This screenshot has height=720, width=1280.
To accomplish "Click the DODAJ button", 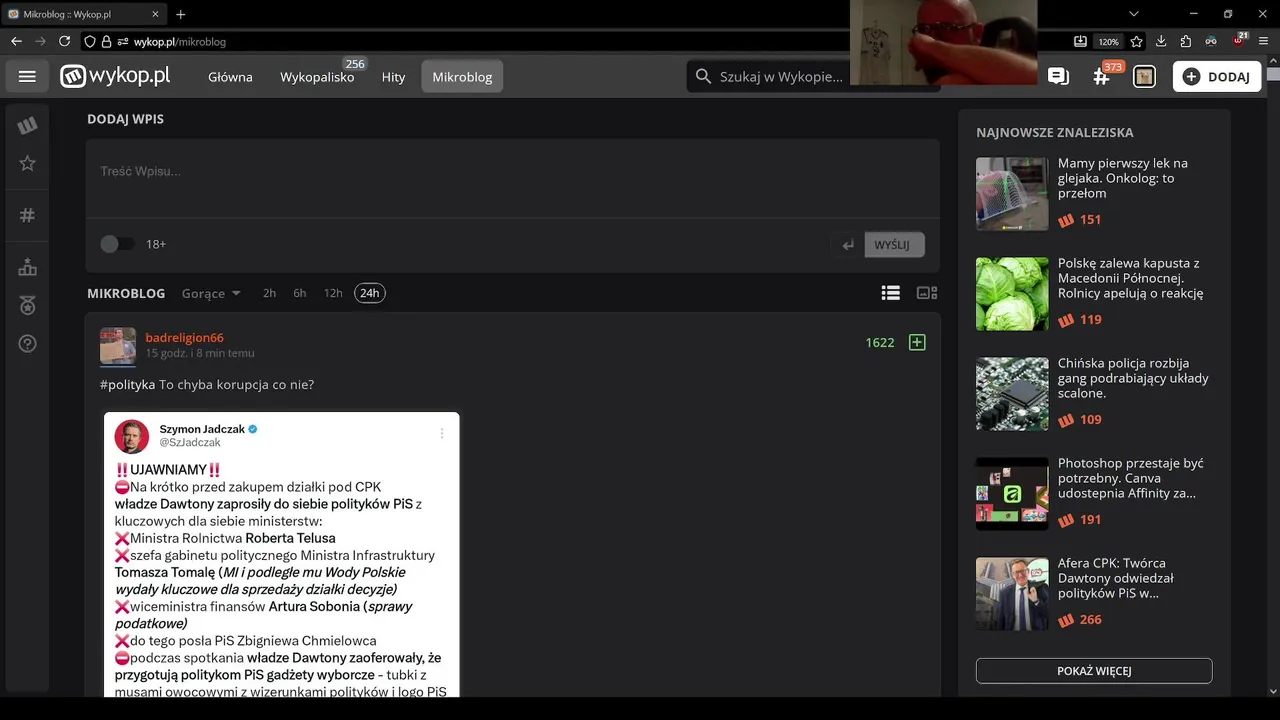I will pos(1217,76).
